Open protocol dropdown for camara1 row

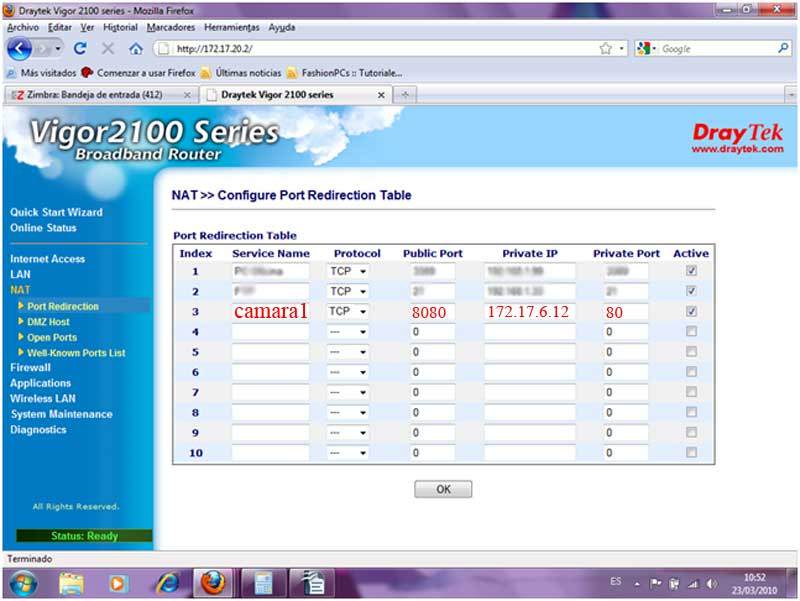347,311
